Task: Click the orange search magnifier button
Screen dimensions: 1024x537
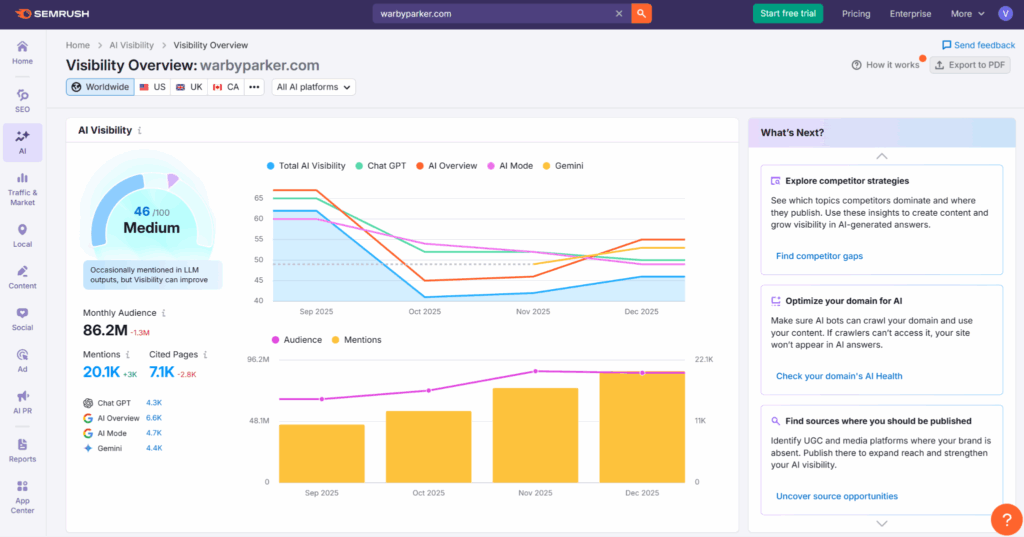Action: (641, 14)
